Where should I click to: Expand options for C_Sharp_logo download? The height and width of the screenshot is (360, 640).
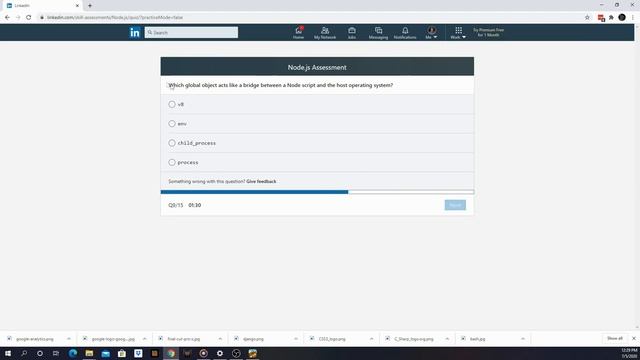447,339
